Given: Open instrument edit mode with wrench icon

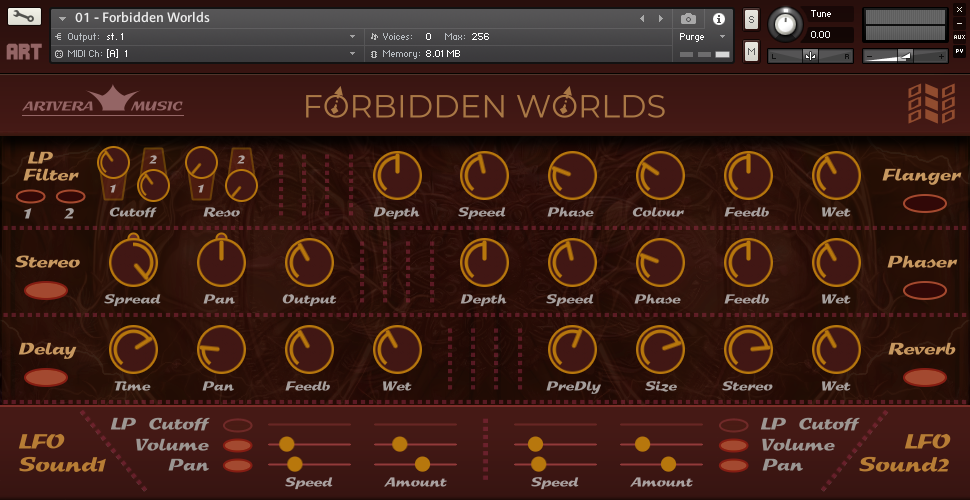Looking at the screenshot, I should tap(24, 17).
